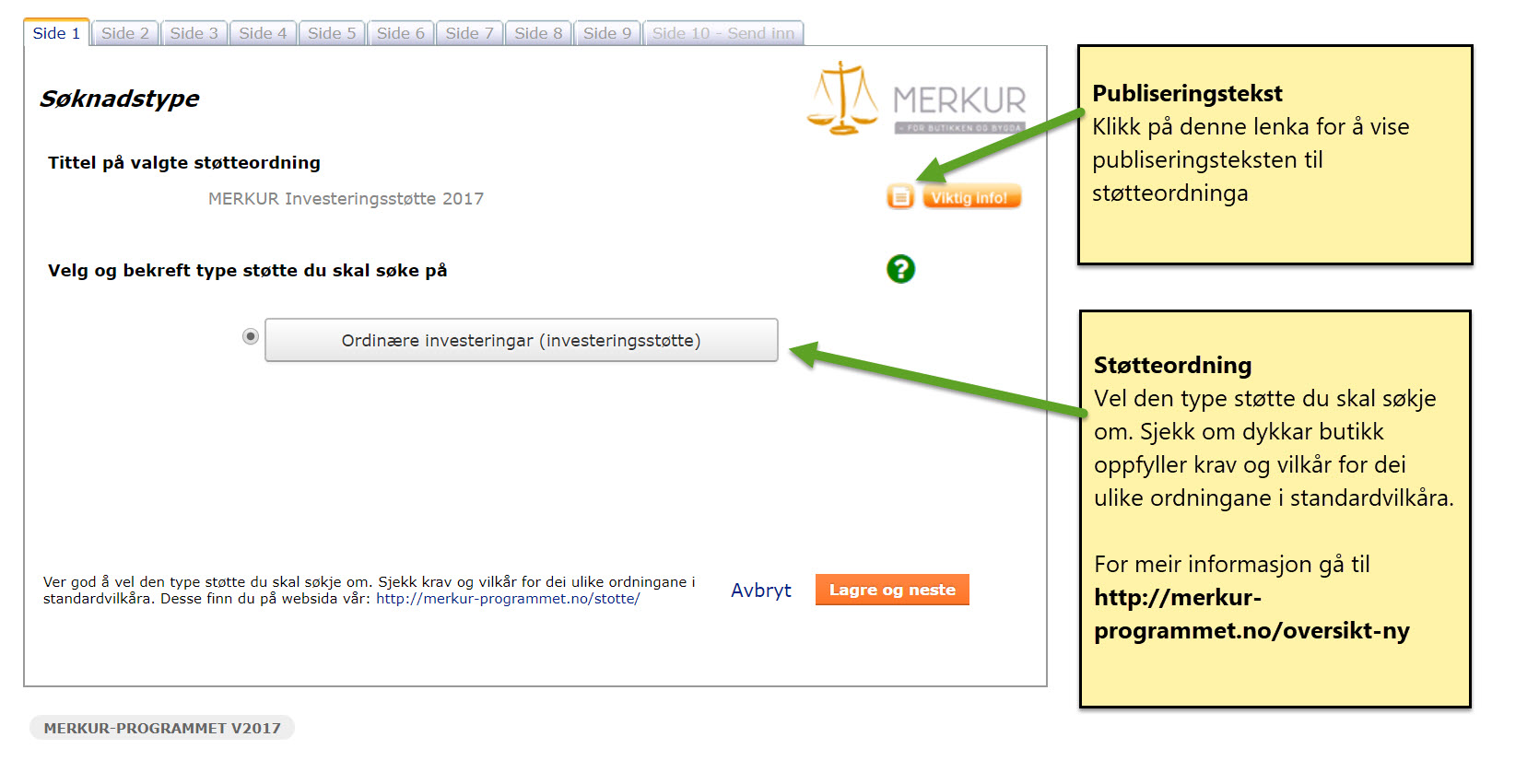Choose the Ordinære investeringar (investeringsstøtte) button
This screenshot has width=1539, height=784.
click(x=522, y=340)
